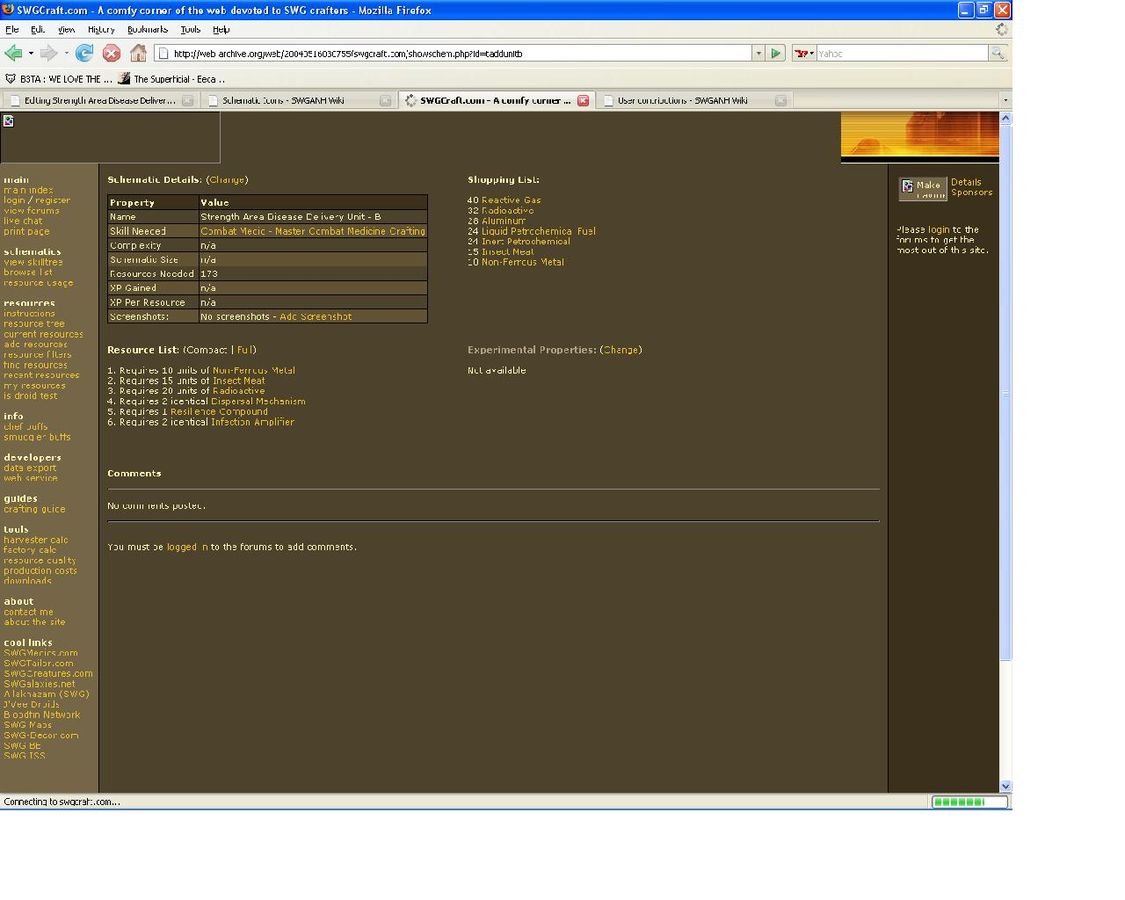Click the Reload page icon
This screenshot has height=900, width=1125.
point(85,53)
